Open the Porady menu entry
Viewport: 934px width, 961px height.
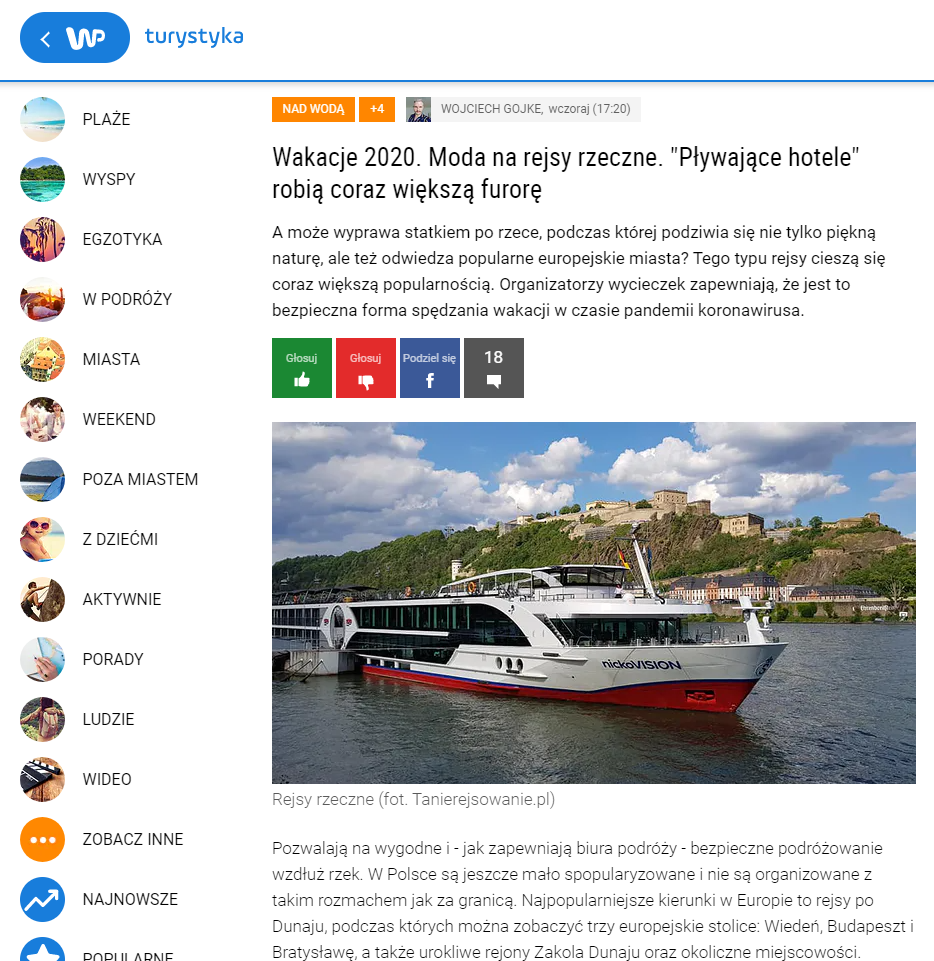point(113,659)
